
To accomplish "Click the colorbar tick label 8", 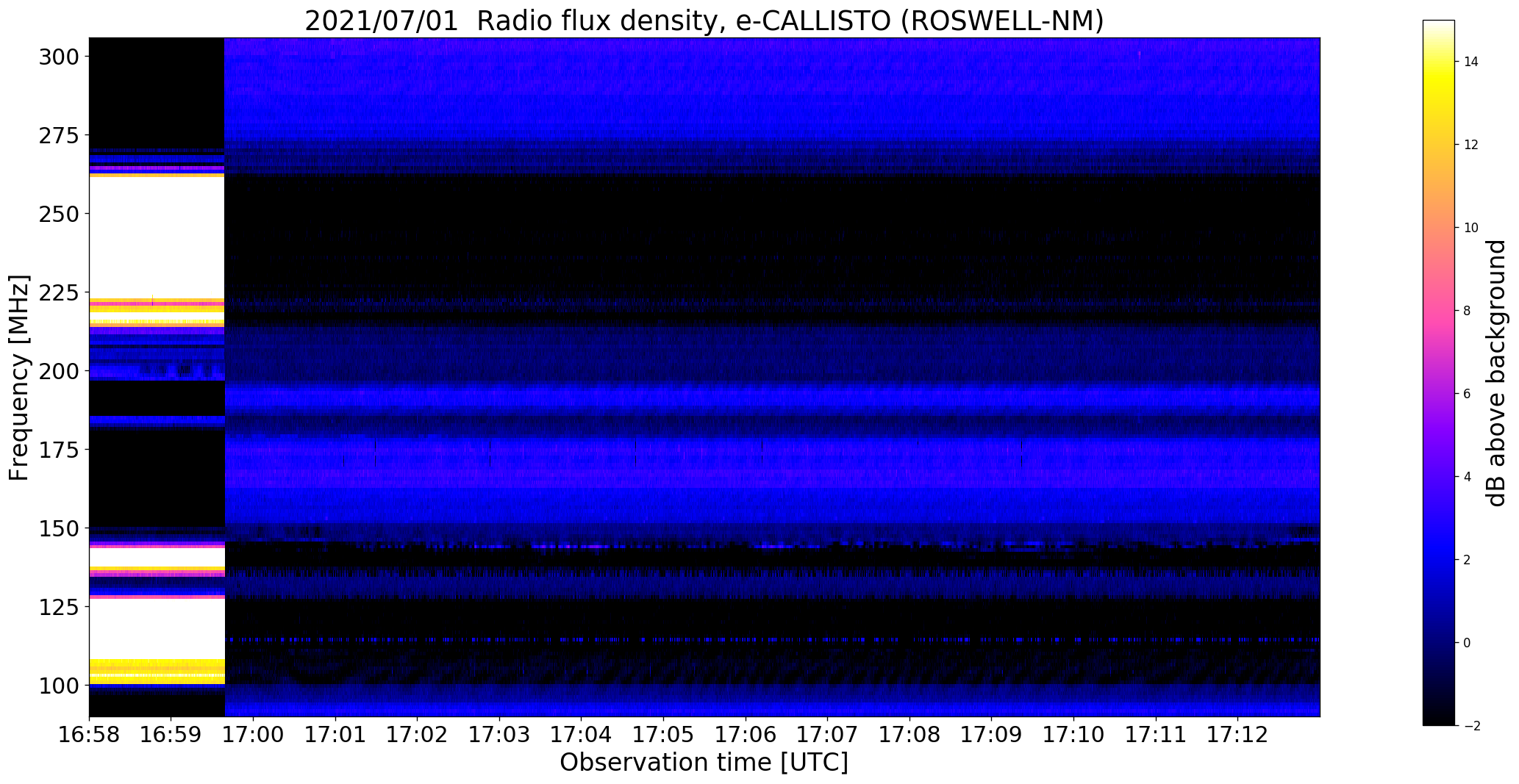I will coord(1468,311).
